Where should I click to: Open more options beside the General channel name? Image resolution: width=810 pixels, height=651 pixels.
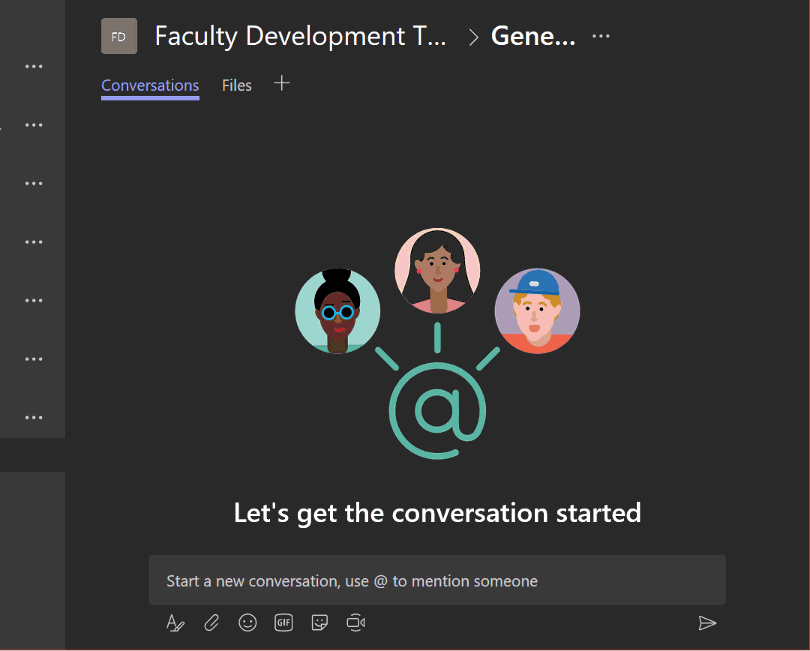(x=600, y=37)
